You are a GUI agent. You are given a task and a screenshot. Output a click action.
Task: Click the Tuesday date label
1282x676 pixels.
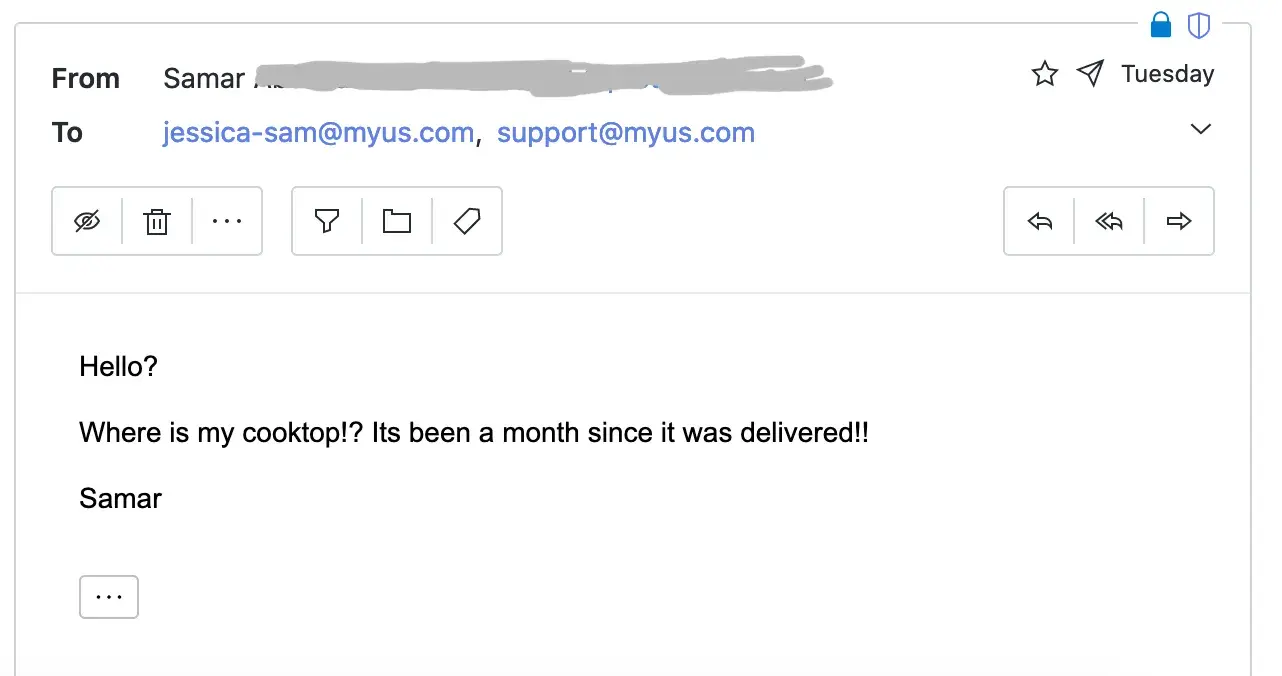(1168, 74)
